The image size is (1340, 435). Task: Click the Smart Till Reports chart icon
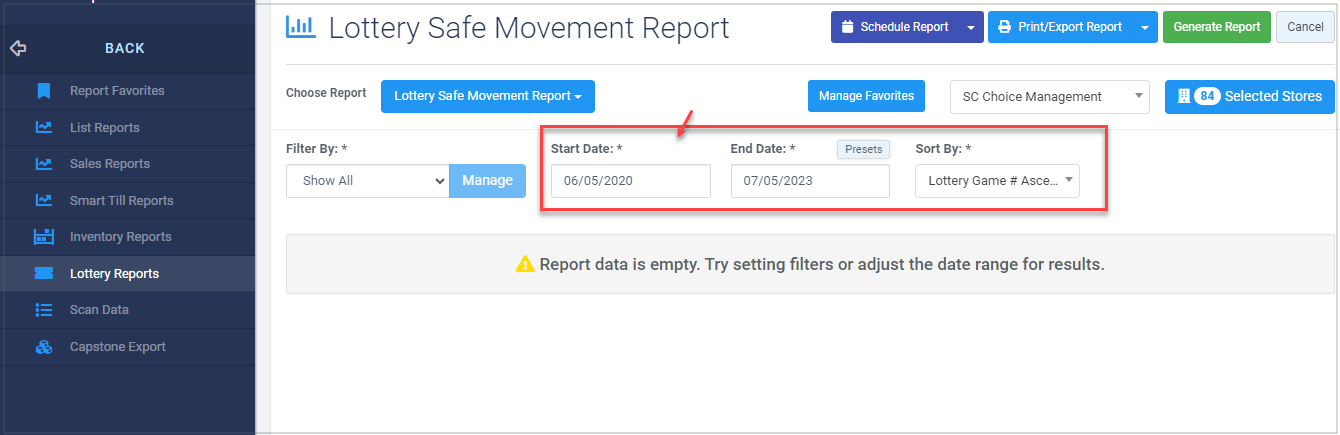pyautogui.click(x=43, y=201)
